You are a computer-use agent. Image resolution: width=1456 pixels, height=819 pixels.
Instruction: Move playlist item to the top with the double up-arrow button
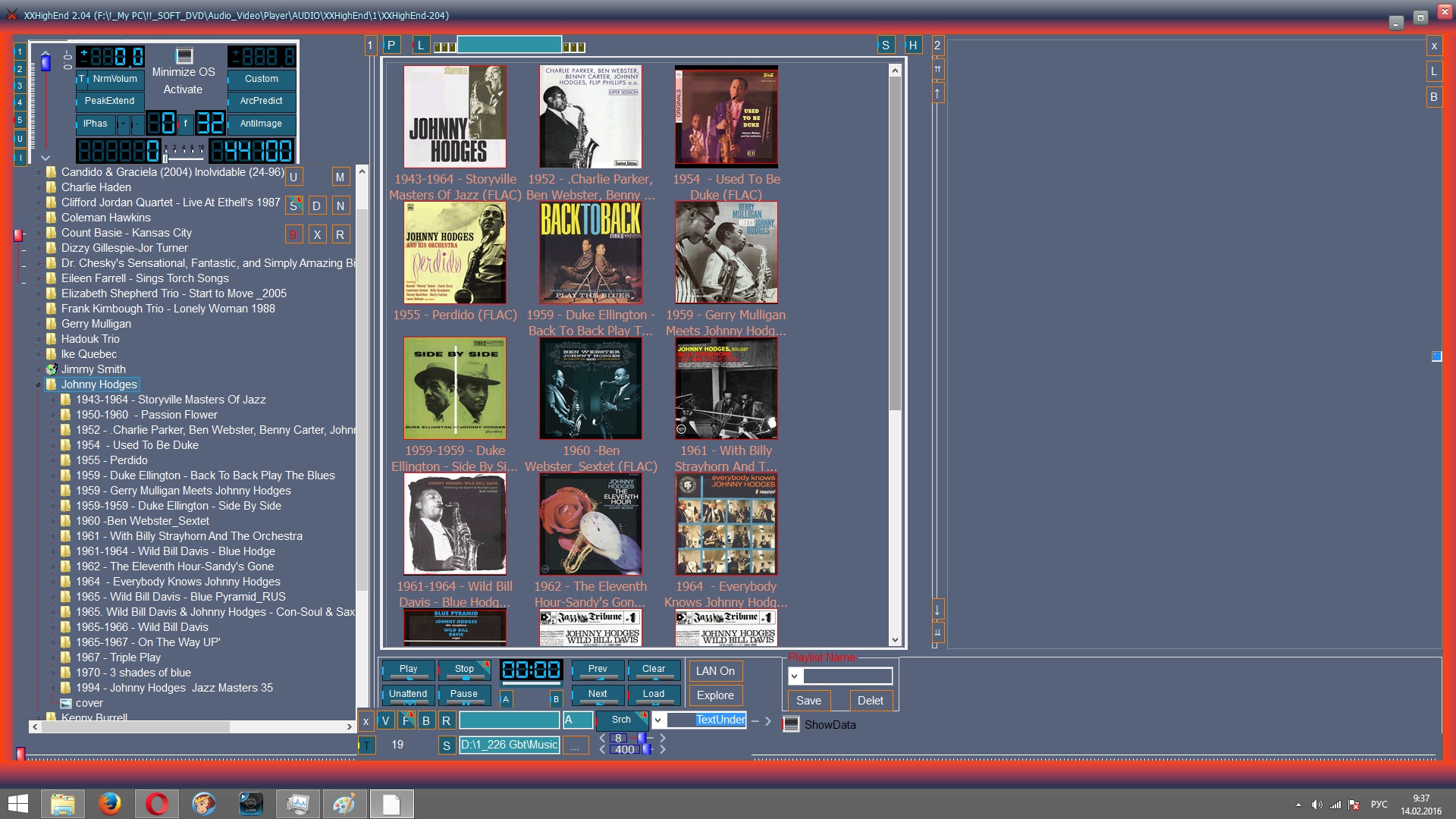pyautogui.click(x=937, y=69)
